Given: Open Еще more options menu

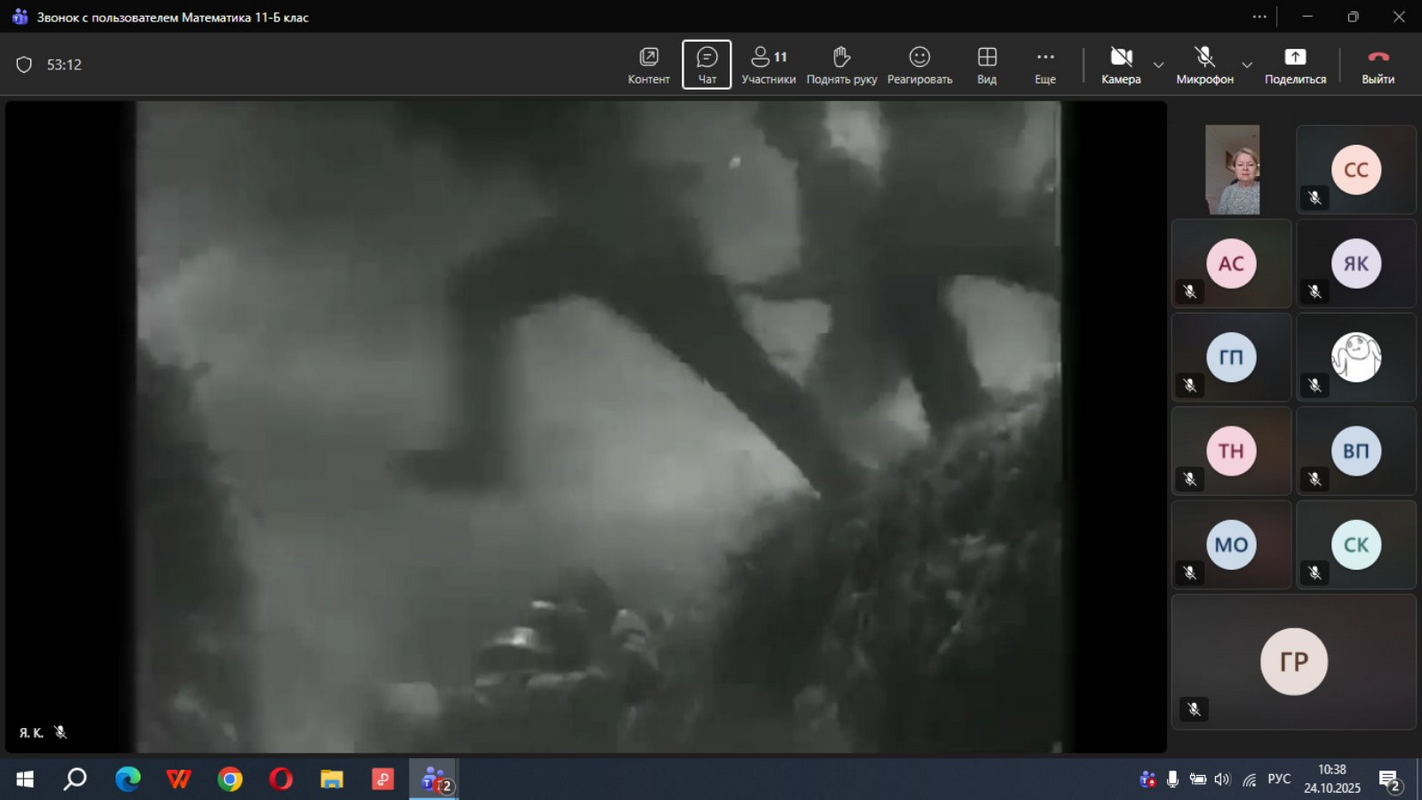Looking at the screenshot, I should click(1045, 65).
